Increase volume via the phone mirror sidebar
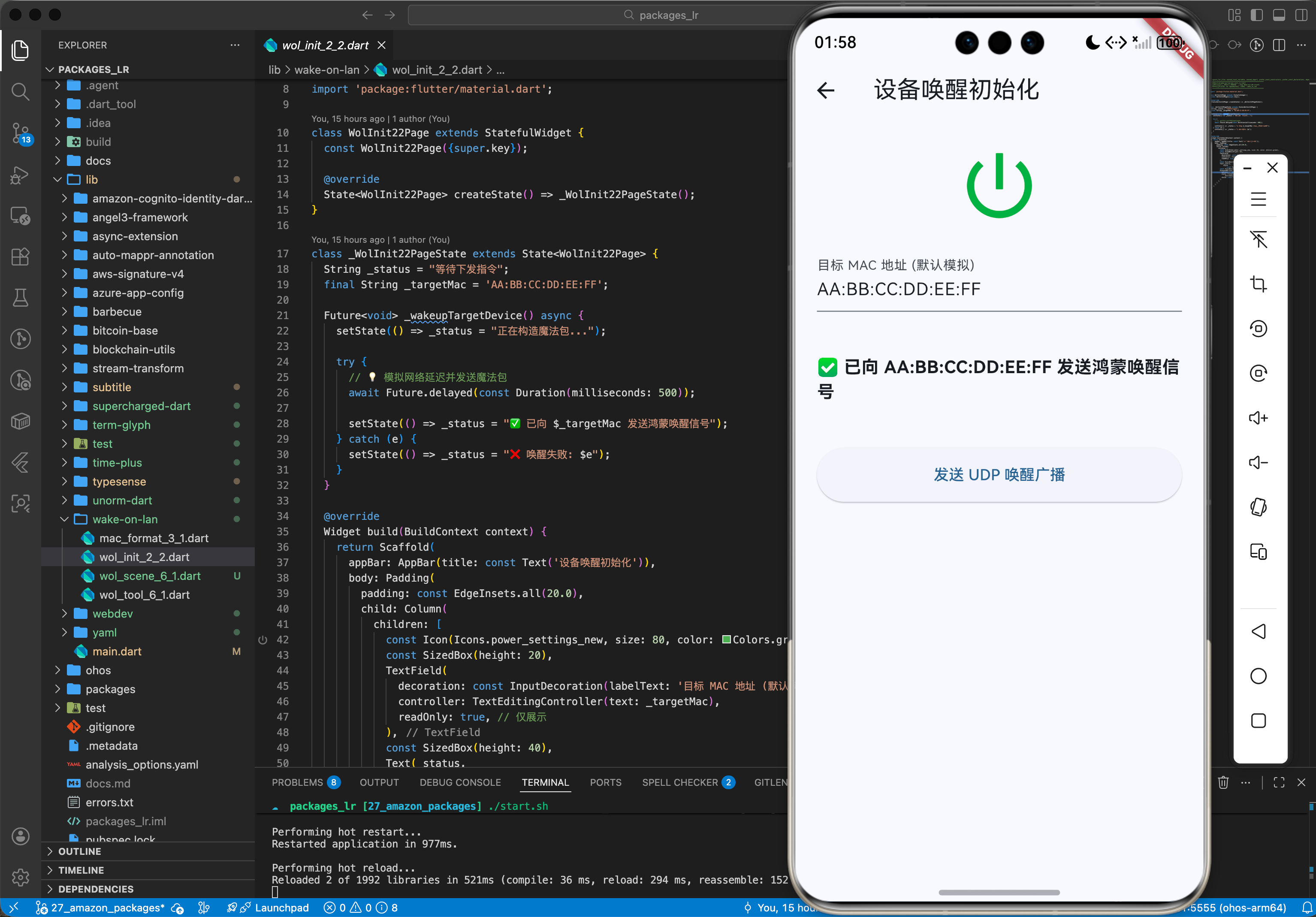Screen dimensions: 1316x917 [1259, 417]
